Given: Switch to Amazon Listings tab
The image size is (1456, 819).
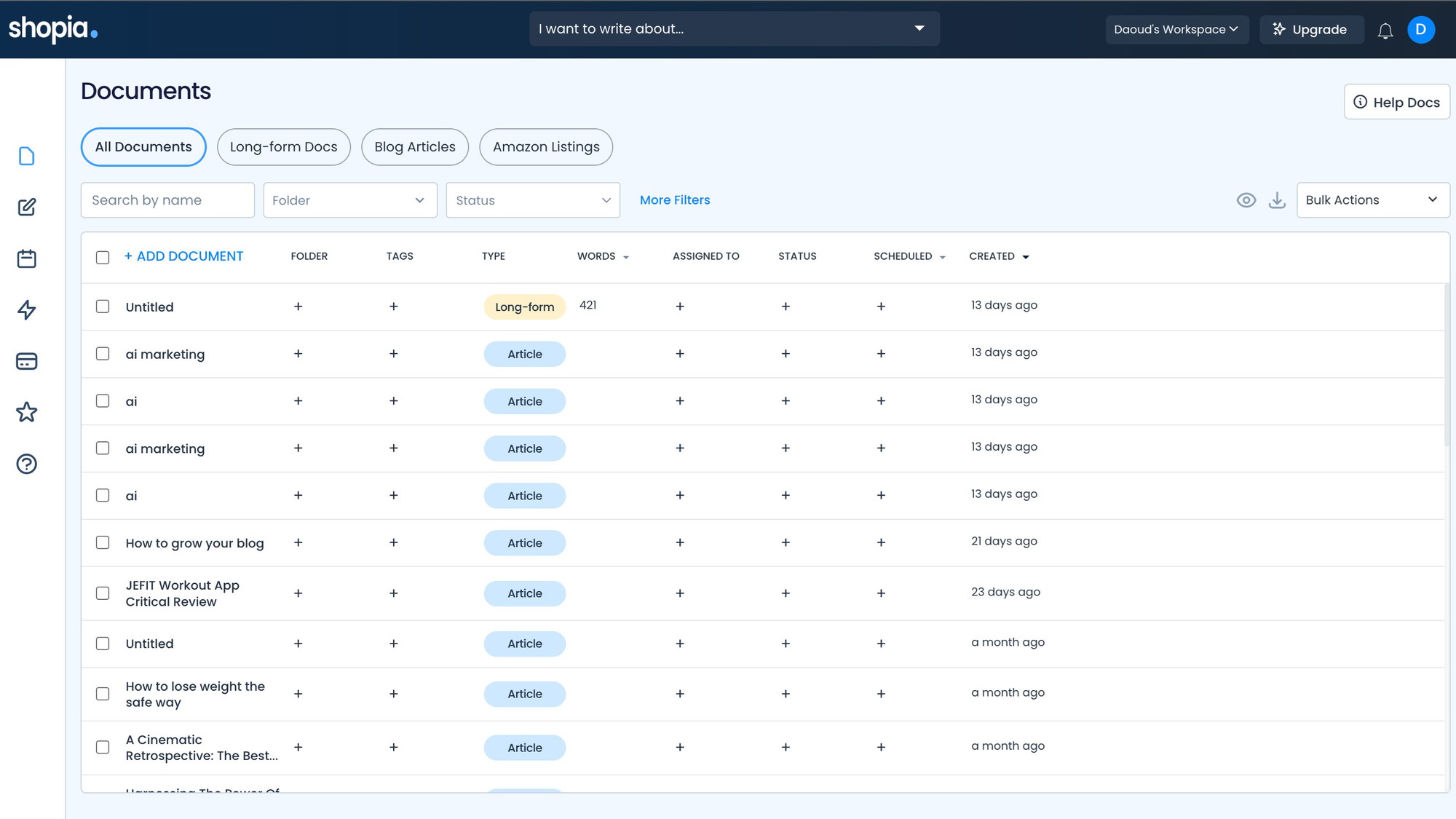Looking at the screenshot, I should pyautogui.click(x=546, y=147).
